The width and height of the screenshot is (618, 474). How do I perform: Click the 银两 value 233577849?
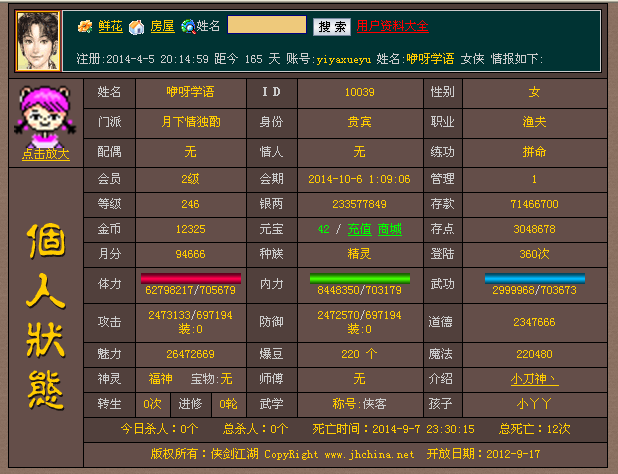pyautogui.click(x=359, y=204)
